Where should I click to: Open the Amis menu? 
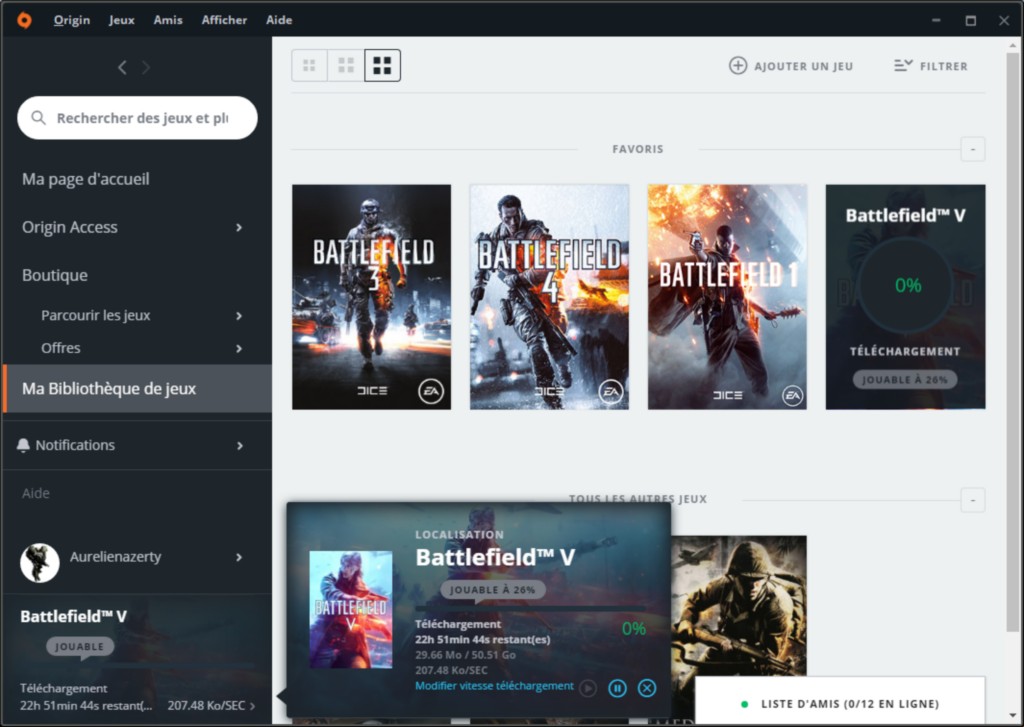click(168, 20)
